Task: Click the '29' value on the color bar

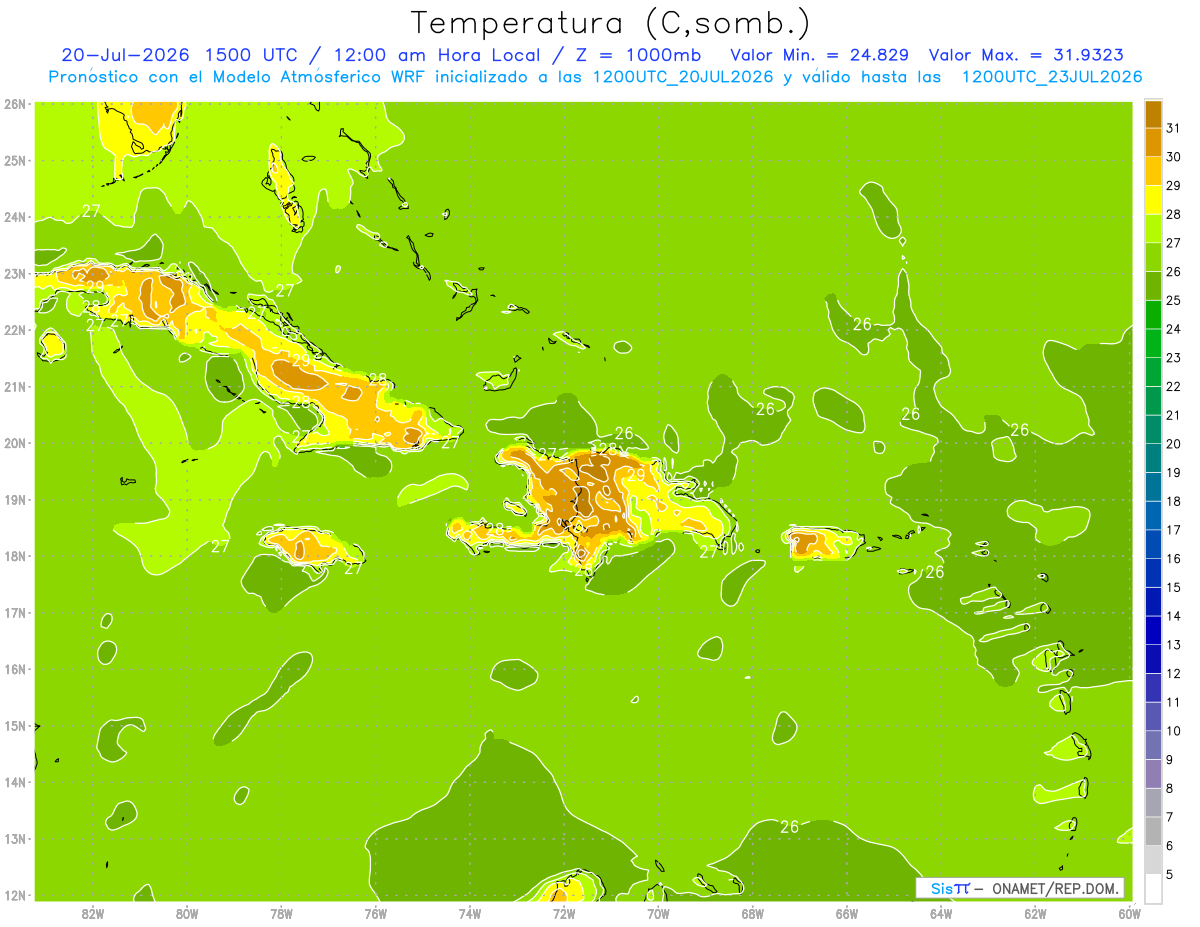Action: coord(1174,186)
